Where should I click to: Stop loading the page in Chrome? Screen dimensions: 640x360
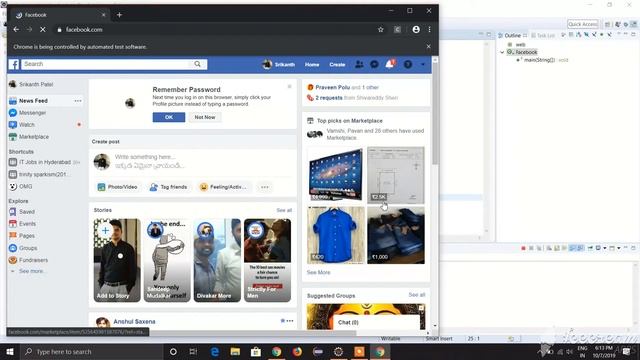click(43, 29)
